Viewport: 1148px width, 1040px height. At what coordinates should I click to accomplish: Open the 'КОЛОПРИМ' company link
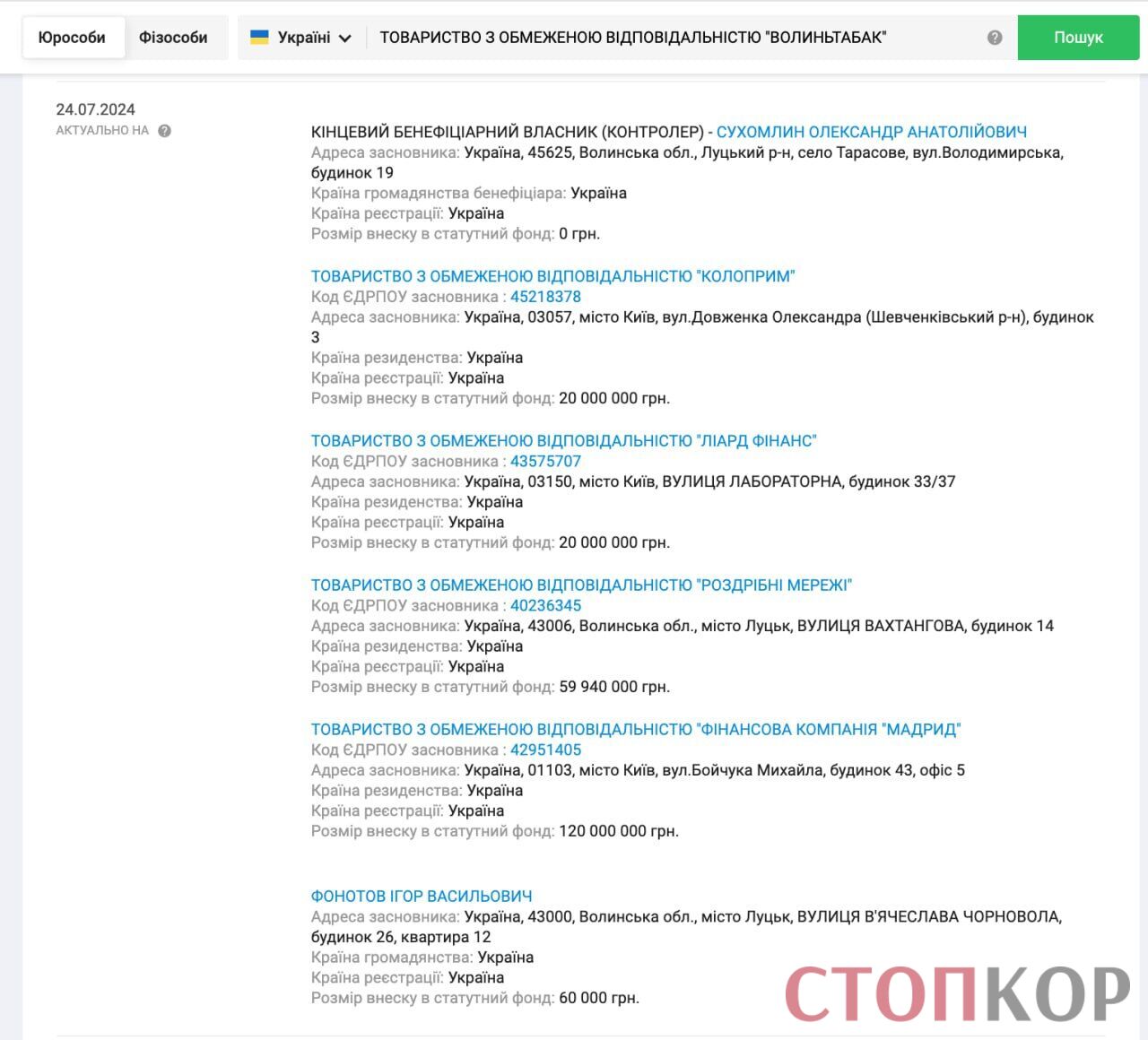552,276
